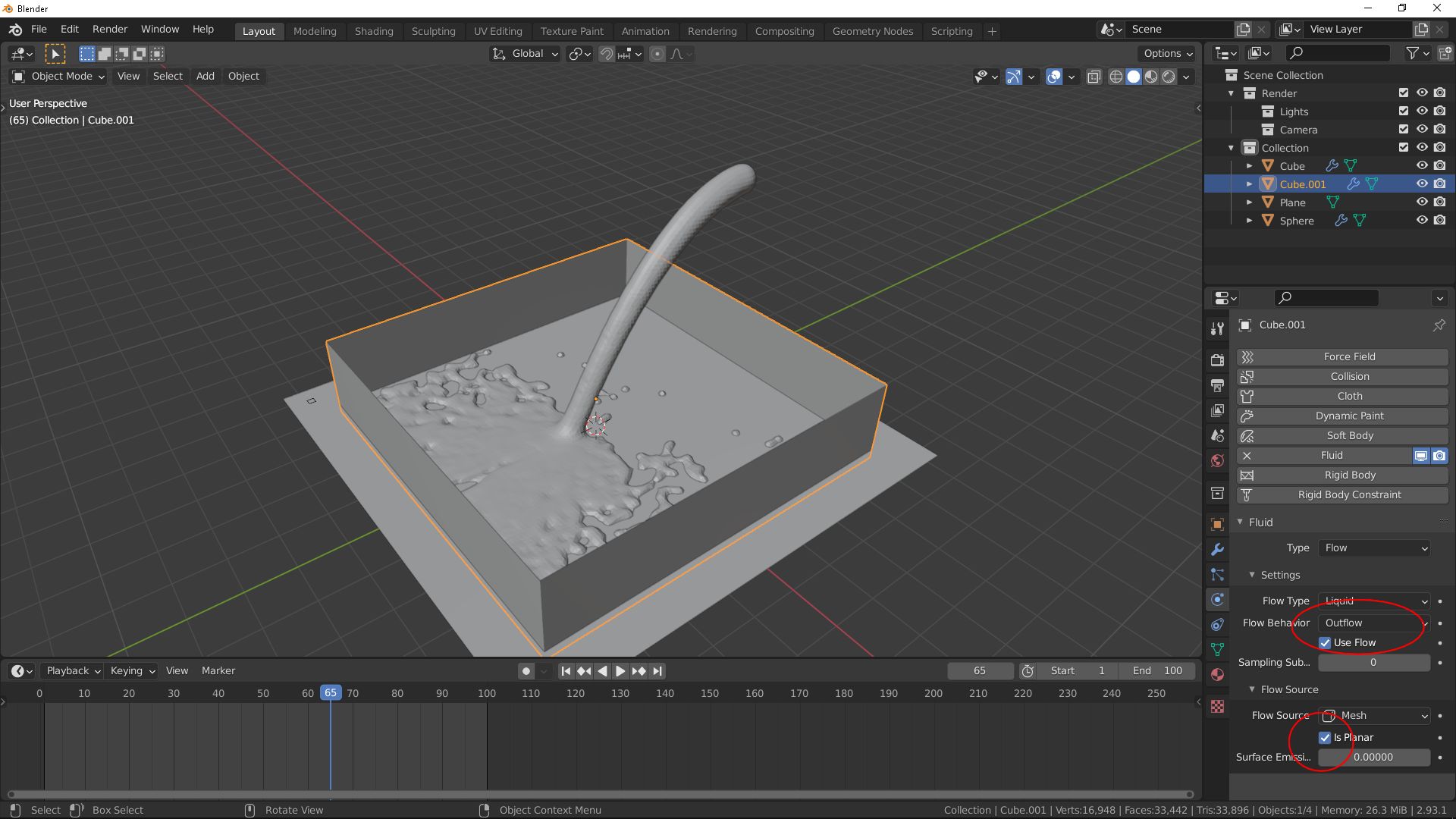The height and width of the screenshot is (819, 1456).
Task: Toggle proportional editing icon in header
Action: 657,54
